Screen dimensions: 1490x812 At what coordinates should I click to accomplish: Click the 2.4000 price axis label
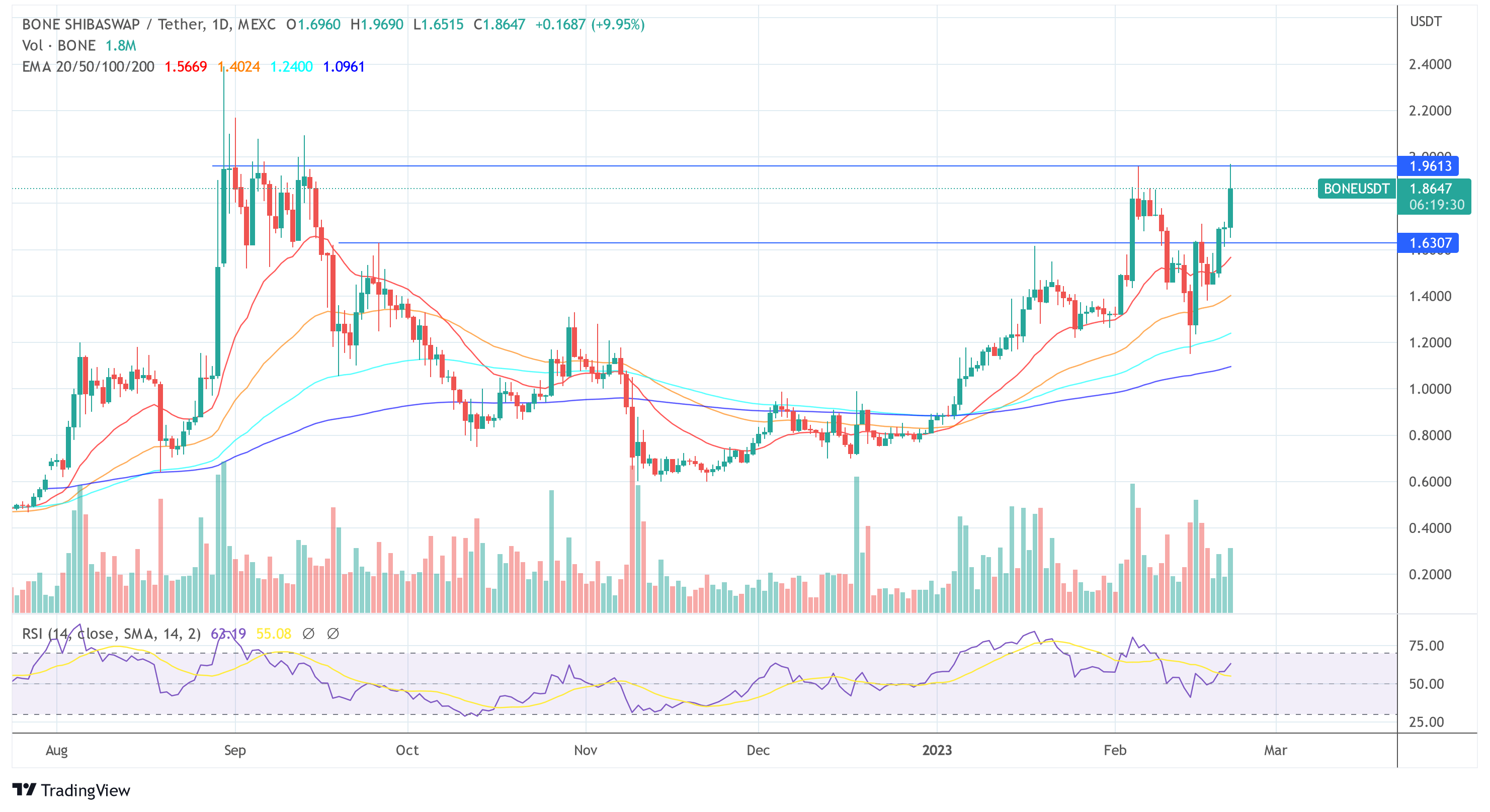(1430, 65)
